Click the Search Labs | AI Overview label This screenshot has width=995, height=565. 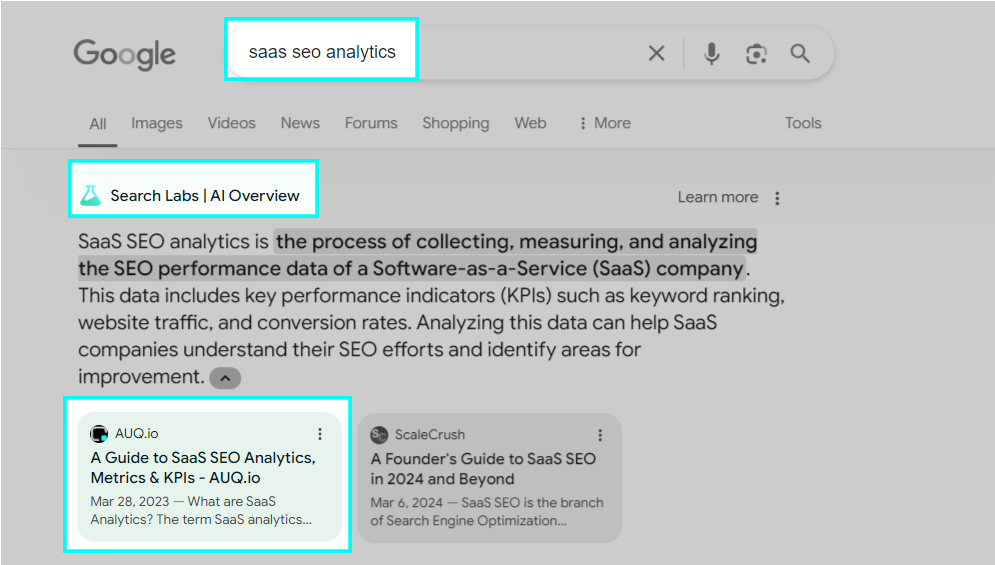point(204,196)
